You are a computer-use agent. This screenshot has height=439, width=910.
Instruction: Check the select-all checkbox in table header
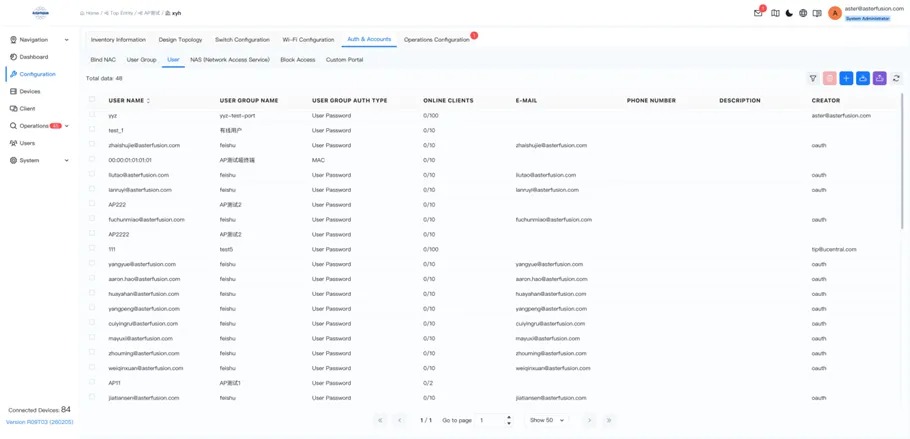tap(92, 100)
